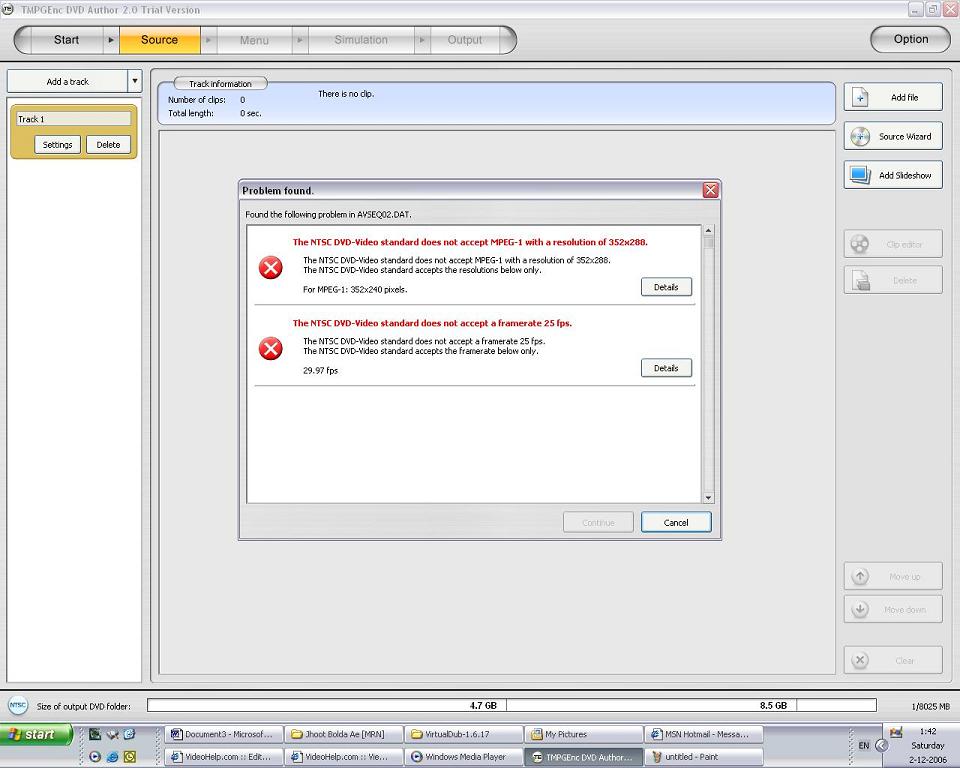The image size is (960, 768).
Task: Click the red heading about 352x288 resolution
Action: click(x=470, y=242)
